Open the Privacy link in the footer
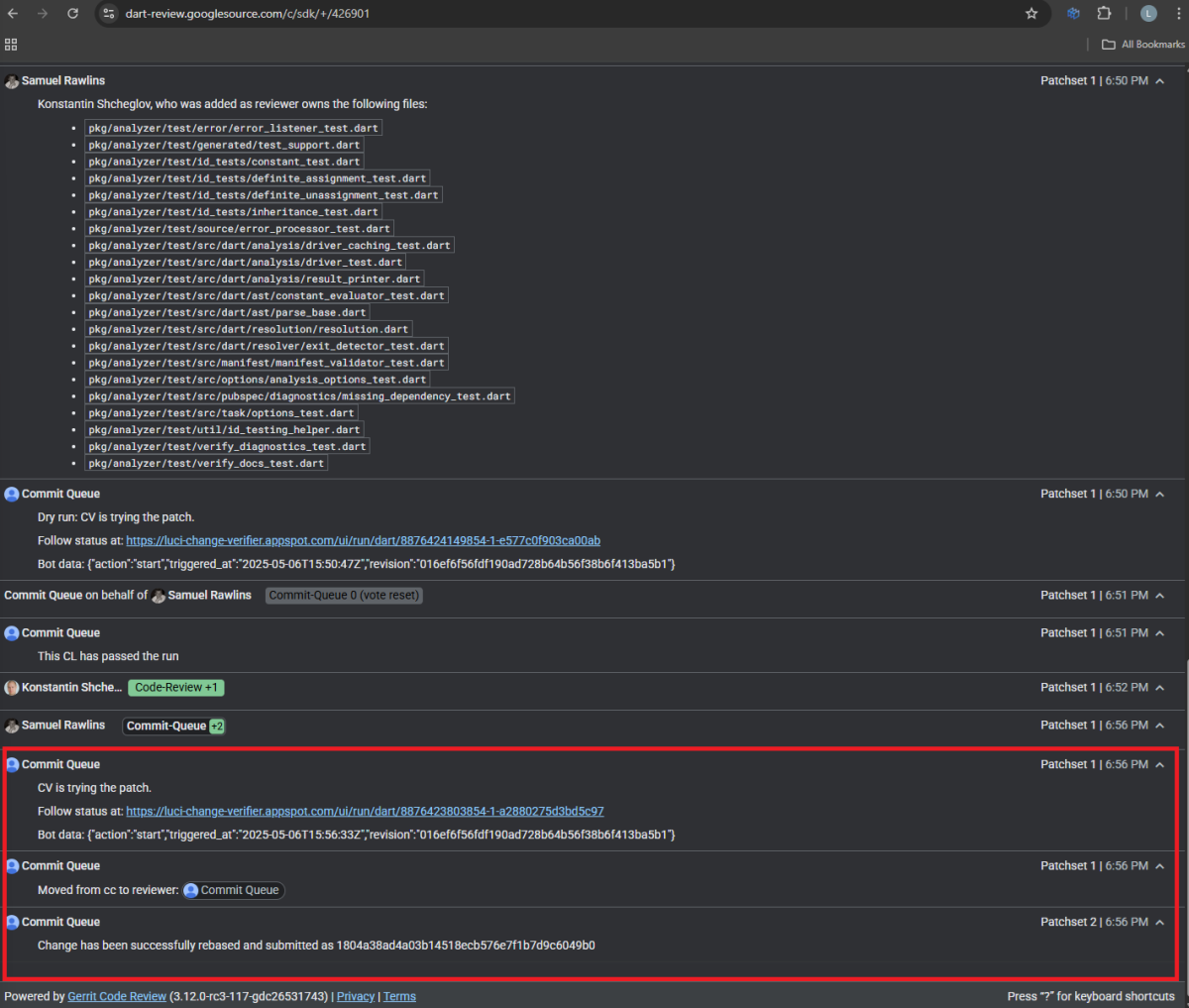Viewport: 1189px width, 1008px height. [355, 996]
